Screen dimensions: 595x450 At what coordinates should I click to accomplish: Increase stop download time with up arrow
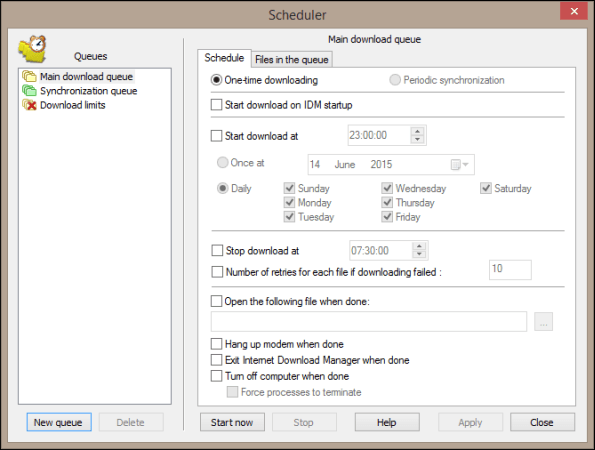(419, 246)
